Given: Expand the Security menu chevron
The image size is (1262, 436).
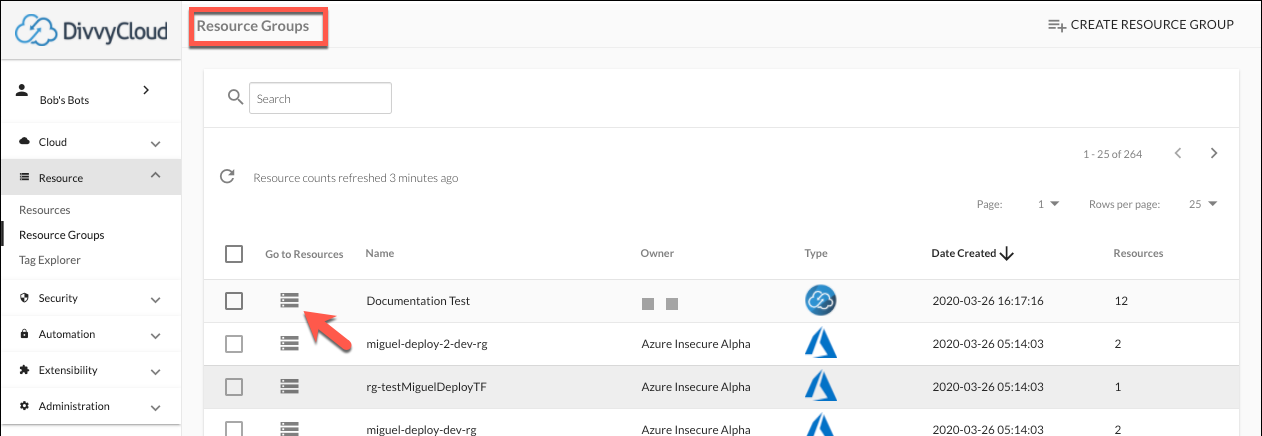Looking at the screenshot, I should coord(155,299).
